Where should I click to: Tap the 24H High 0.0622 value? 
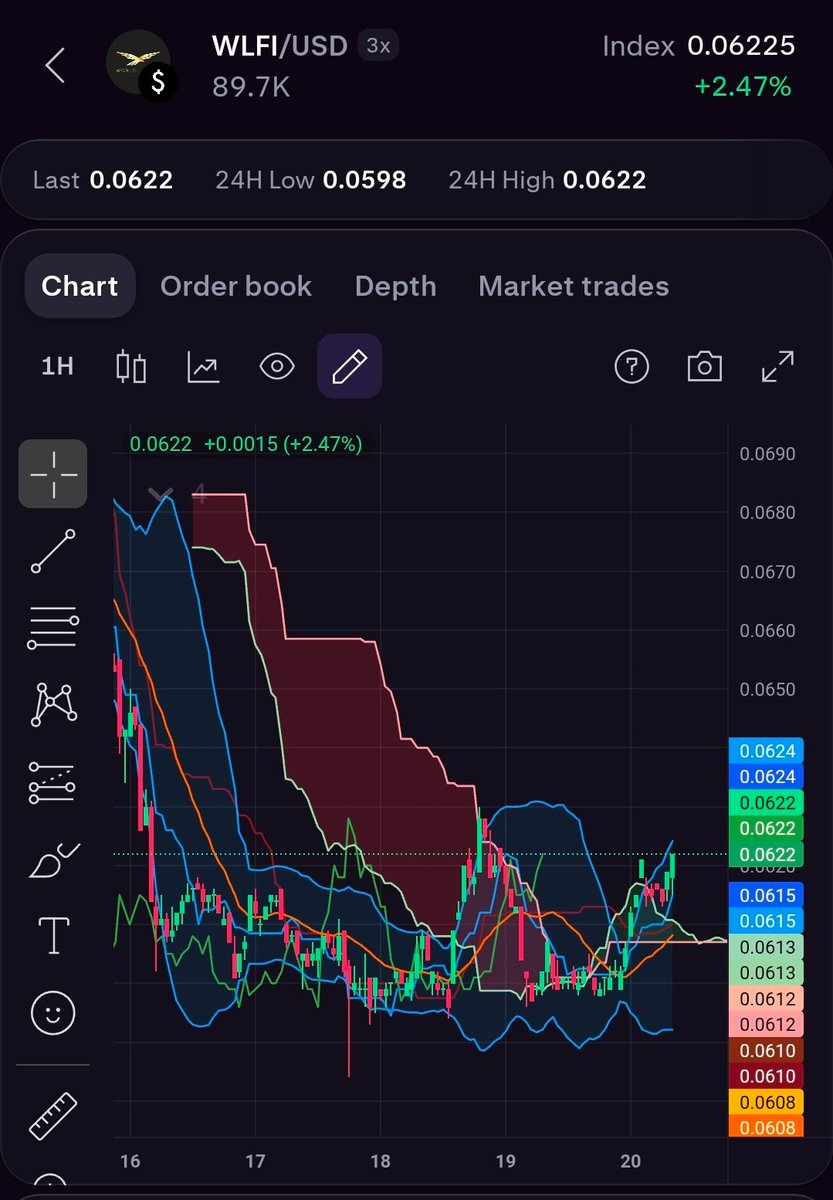(x=547, y=180)
